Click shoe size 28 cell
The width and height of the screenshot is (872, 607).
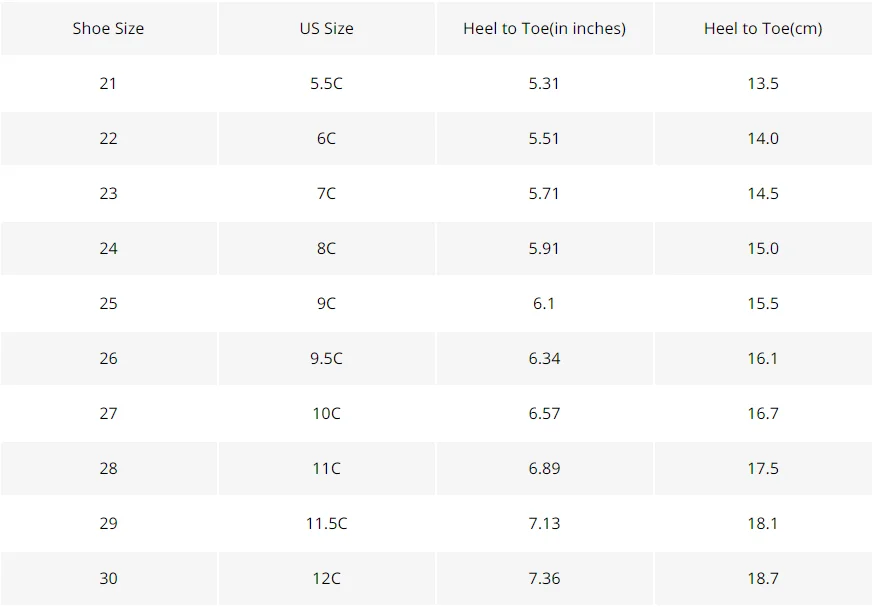click(x=108, y=469)
